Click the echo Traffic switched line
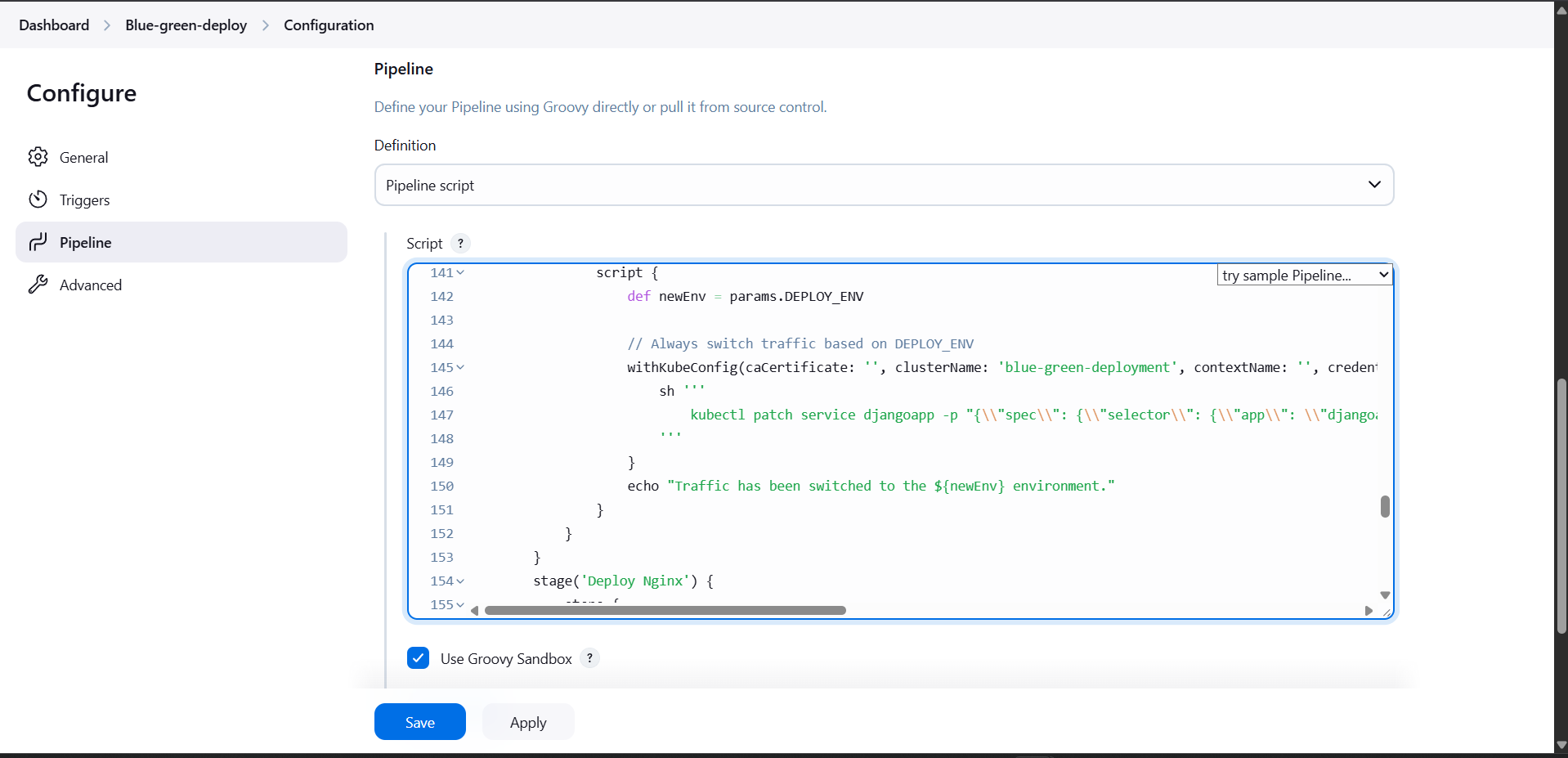 (871, 486)
